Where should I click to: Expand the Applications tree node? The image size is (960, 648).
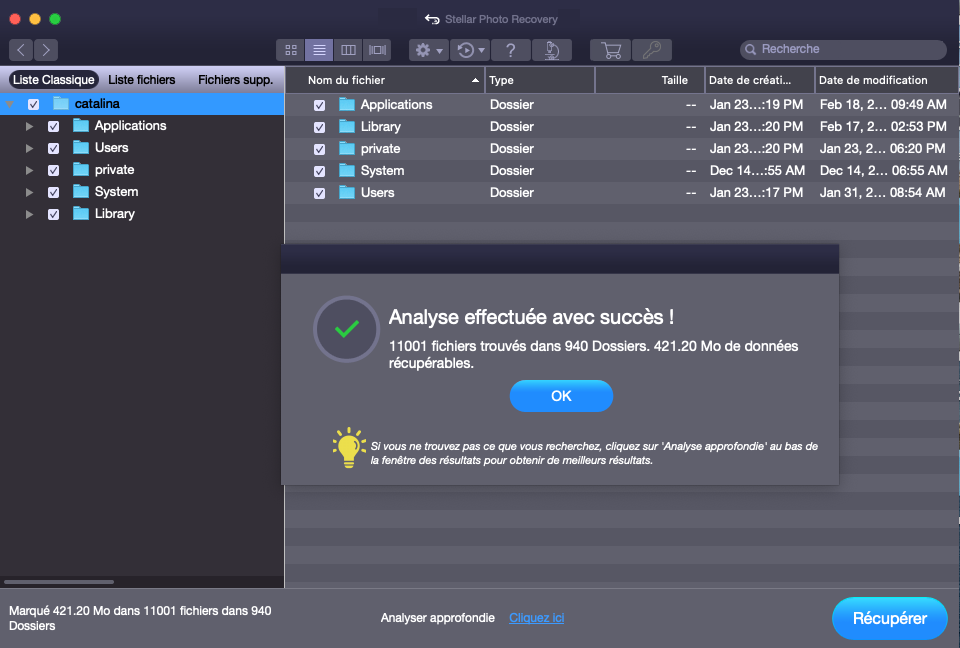[x=29, y=126]
